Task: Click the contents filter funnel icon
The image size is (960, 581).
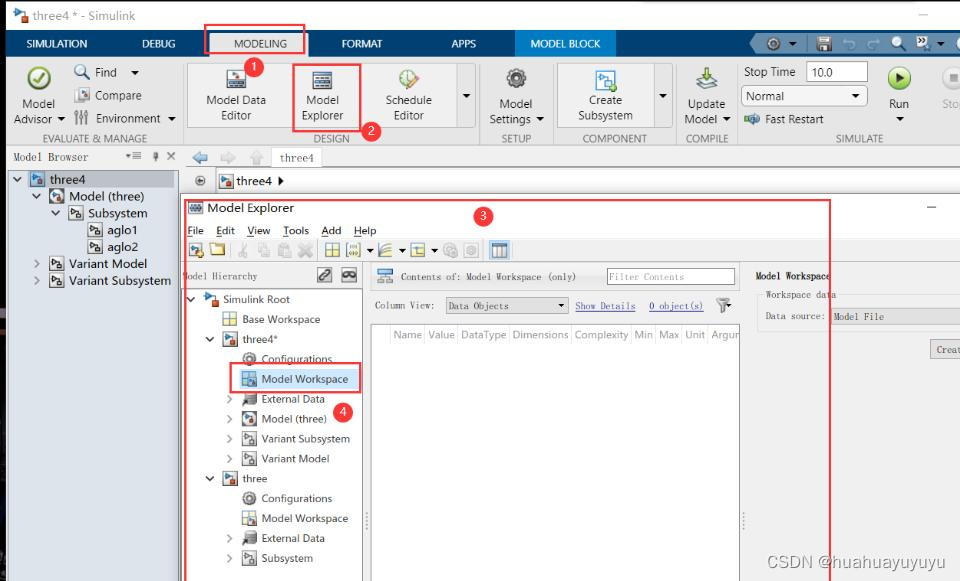Action: coord(724,305)
